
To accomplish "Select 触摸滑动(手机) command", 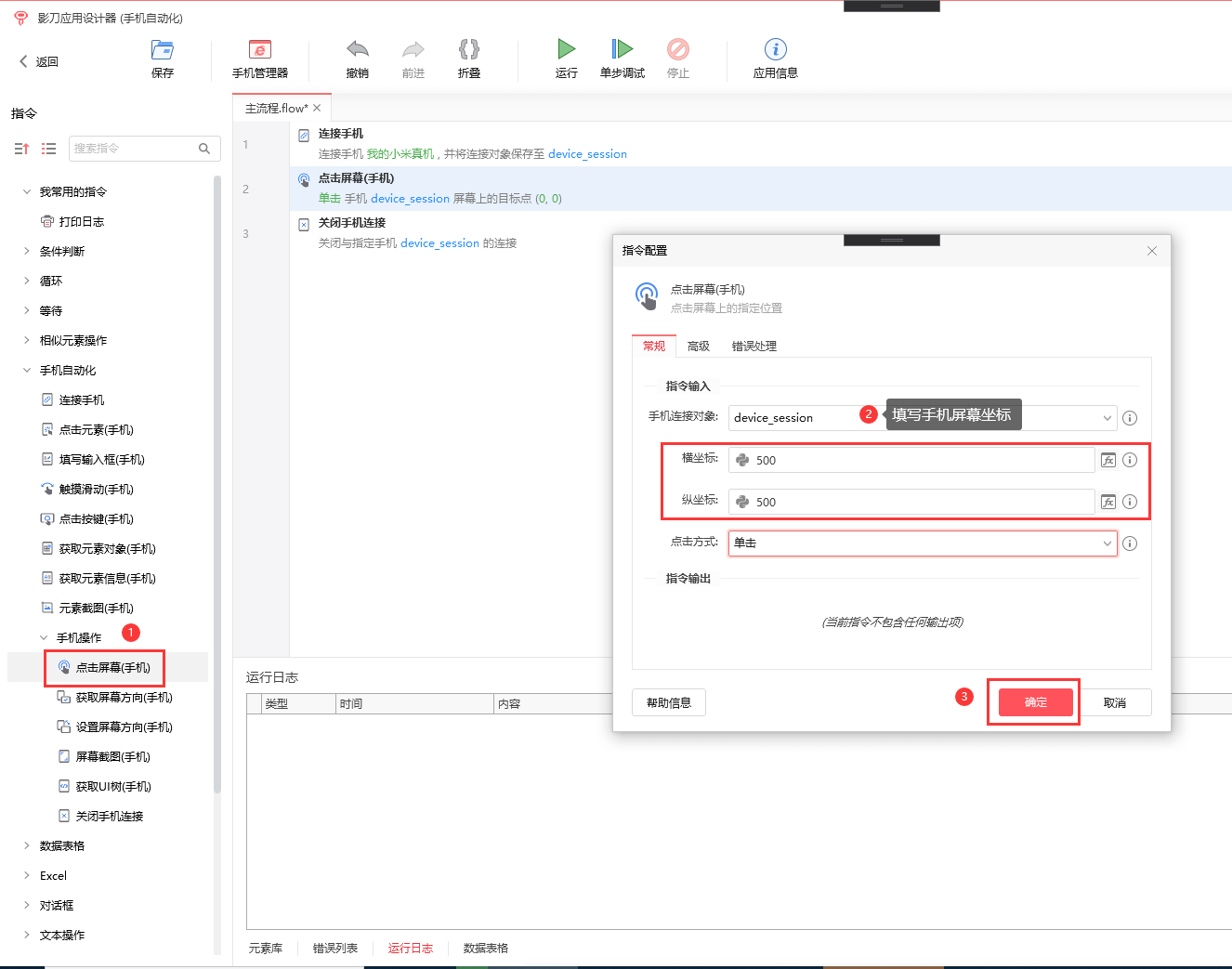I will (x=87, y=489).
